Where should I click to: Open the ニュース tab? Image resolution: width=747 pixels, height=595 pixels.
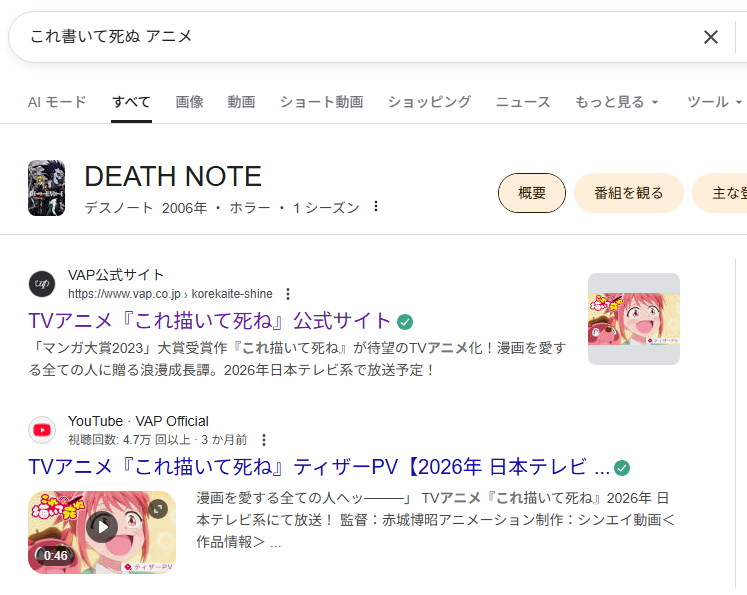(x=523, y=102)
